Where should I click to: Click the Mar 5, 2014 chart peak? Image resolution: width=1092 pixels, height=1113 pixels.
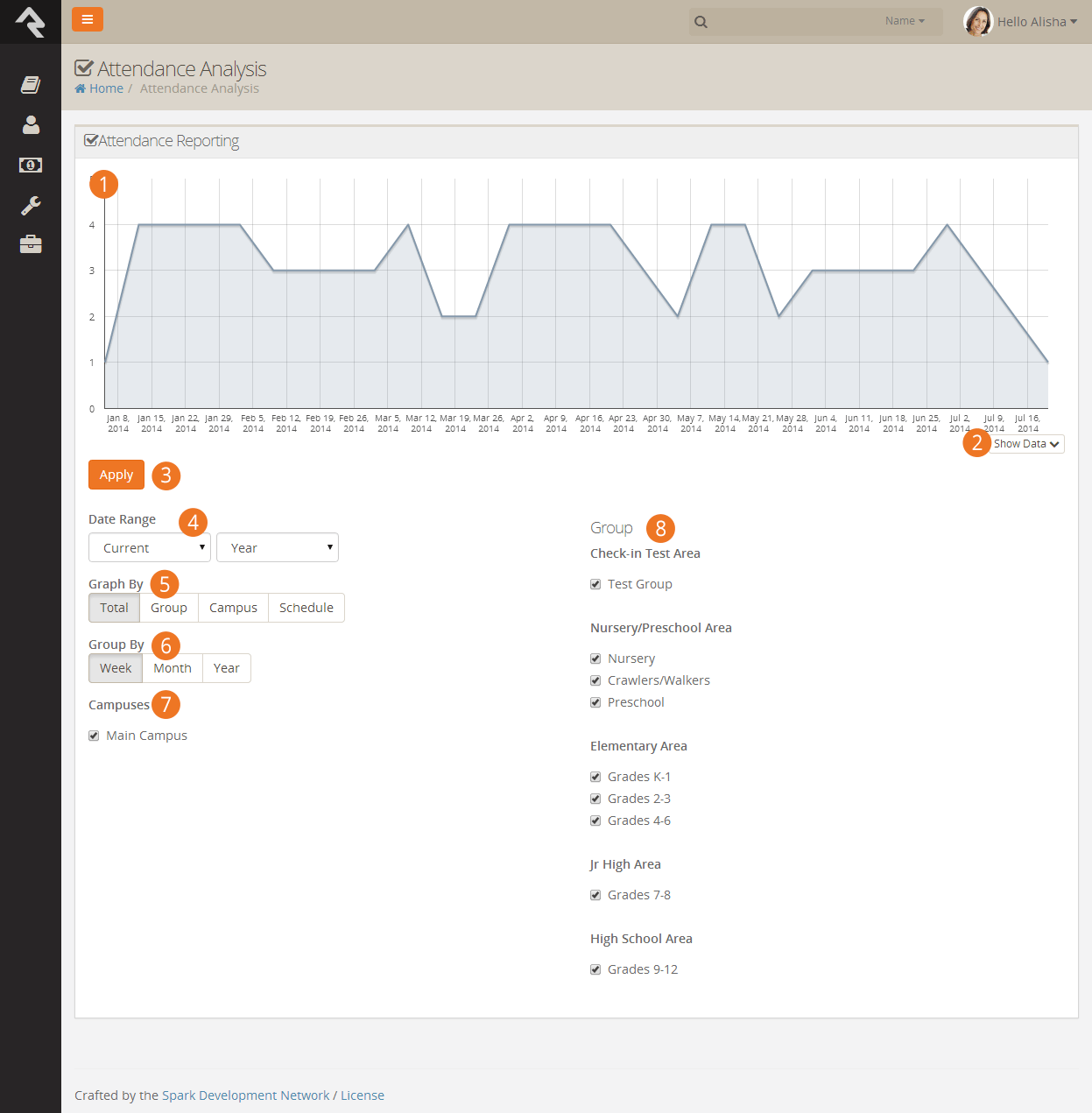[x=408, y=225]
